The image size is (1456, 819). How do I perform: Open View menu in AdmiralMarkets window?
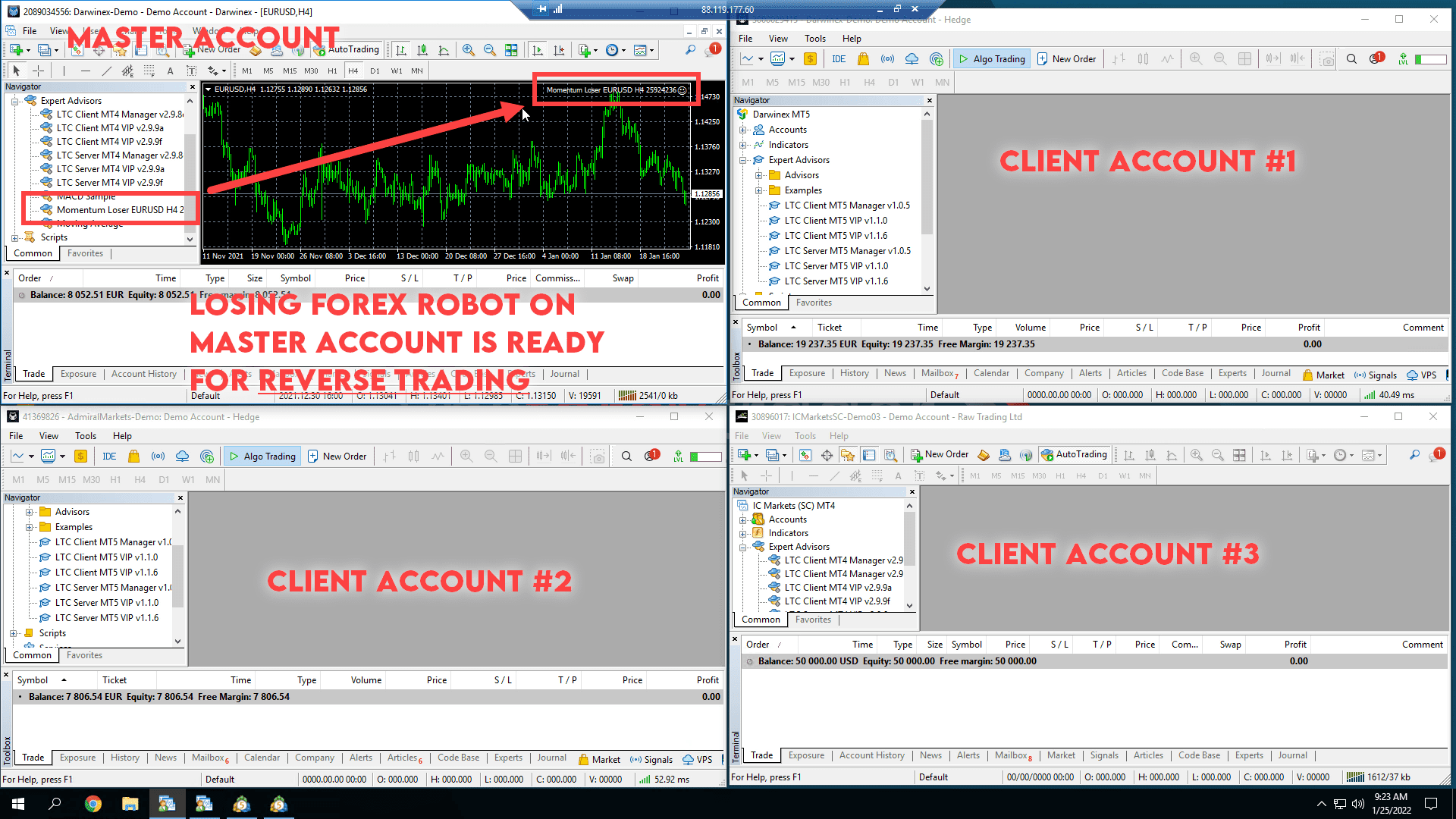49,436
